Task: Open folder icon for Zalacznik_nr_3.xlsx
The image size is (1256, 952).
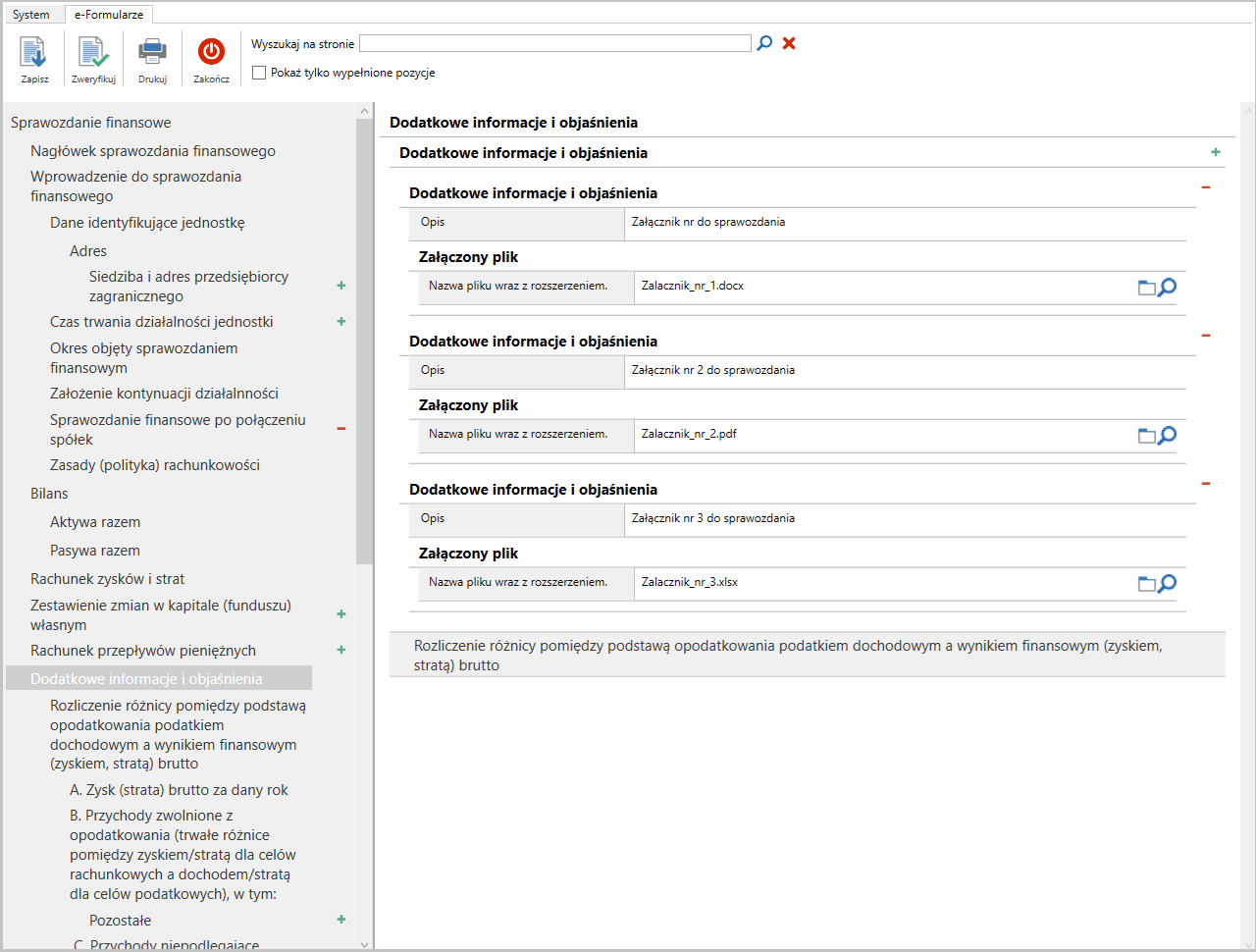Action: (x=1146, y=583)
